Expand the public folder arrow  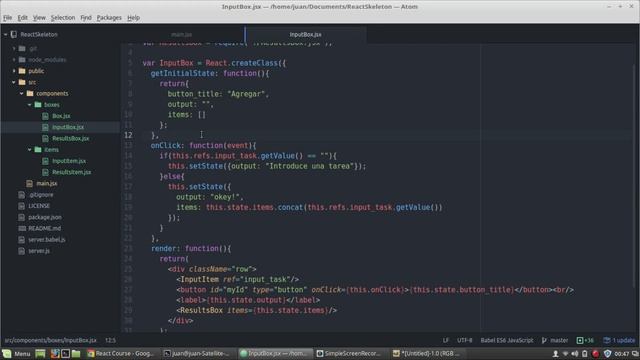[x=14, y=71]
